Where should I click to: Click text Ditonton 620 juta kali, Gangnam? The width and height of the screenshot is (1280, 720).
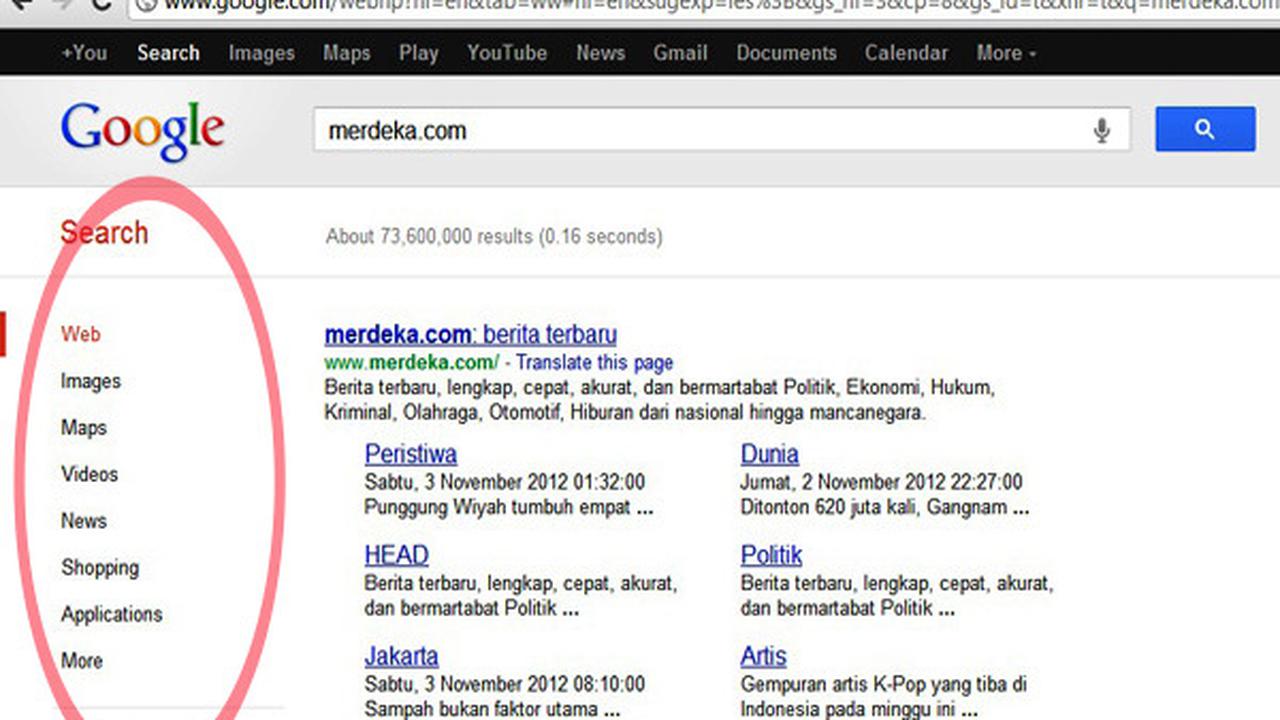(x=873, y=507)
